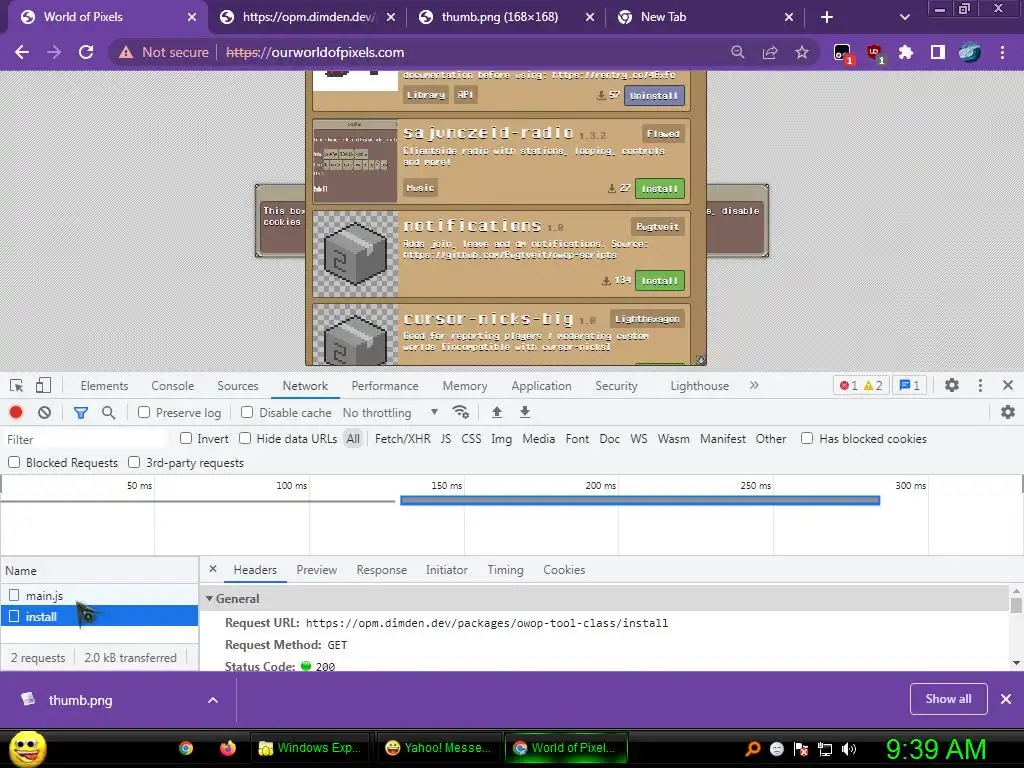Export the HAR file

524,412
